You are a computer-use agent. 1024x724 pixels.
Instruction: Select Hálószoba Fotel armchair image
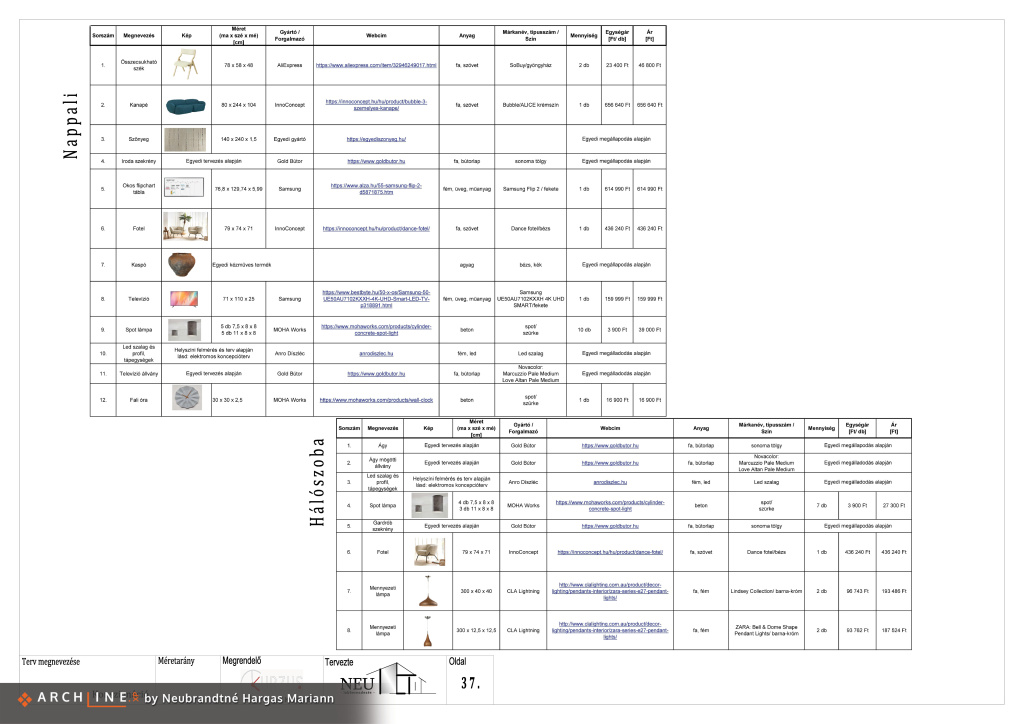point(430,552)
